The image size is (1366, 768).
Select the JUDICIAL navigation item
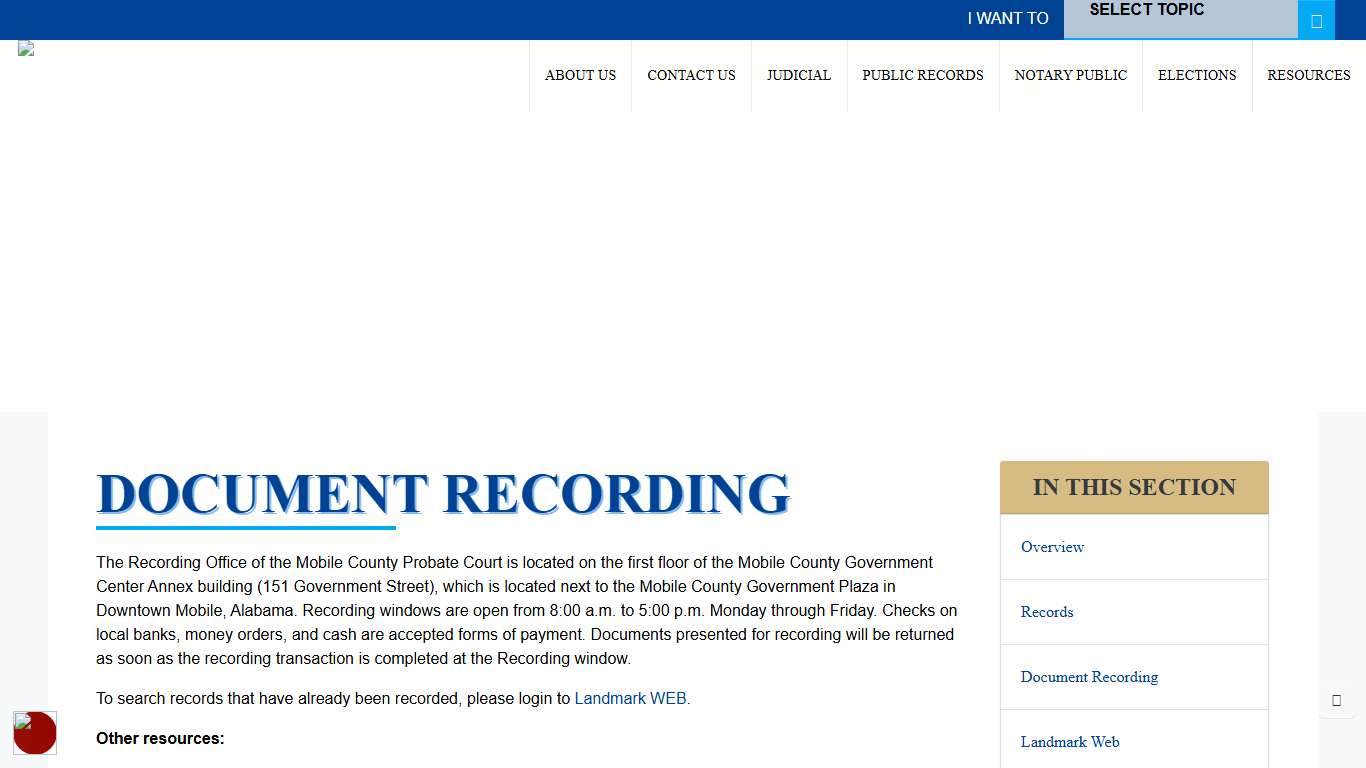(x=799, y=75)
